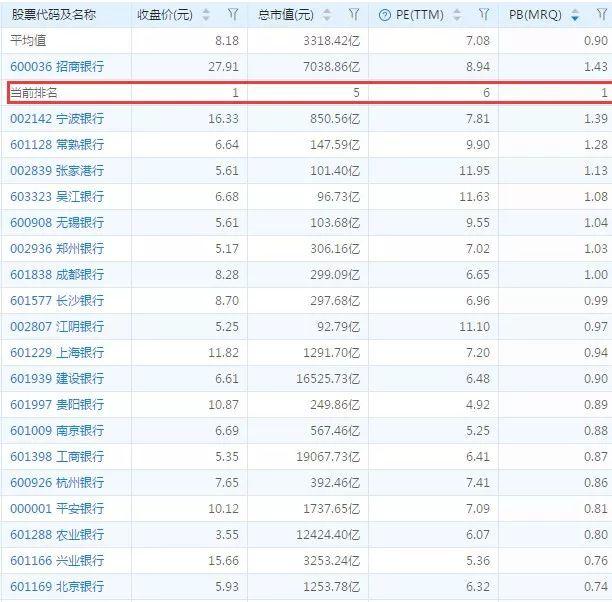Image resolution: width=612 pixels, height=602 pixels.
Task: Open stock 601939 建设银行
Action: pyautogui.click(x=57, y=378)
